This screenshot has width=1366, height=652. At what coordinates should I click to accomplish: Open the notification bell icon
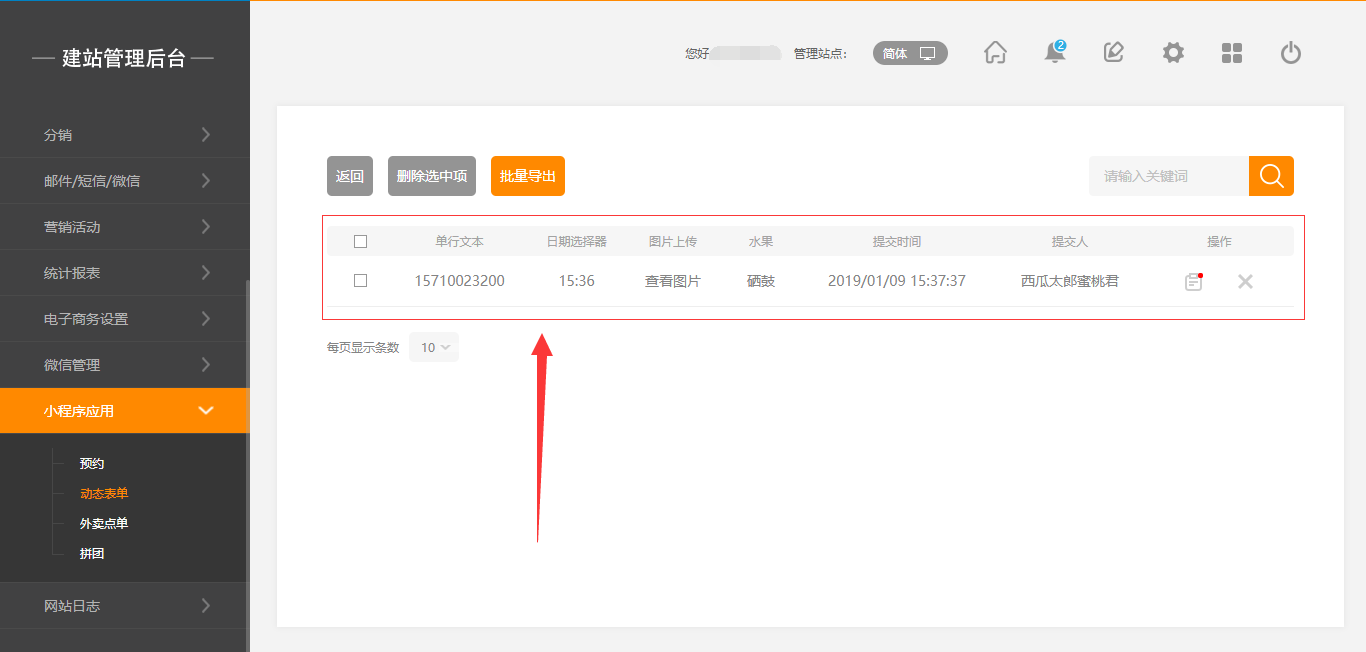1054,53
